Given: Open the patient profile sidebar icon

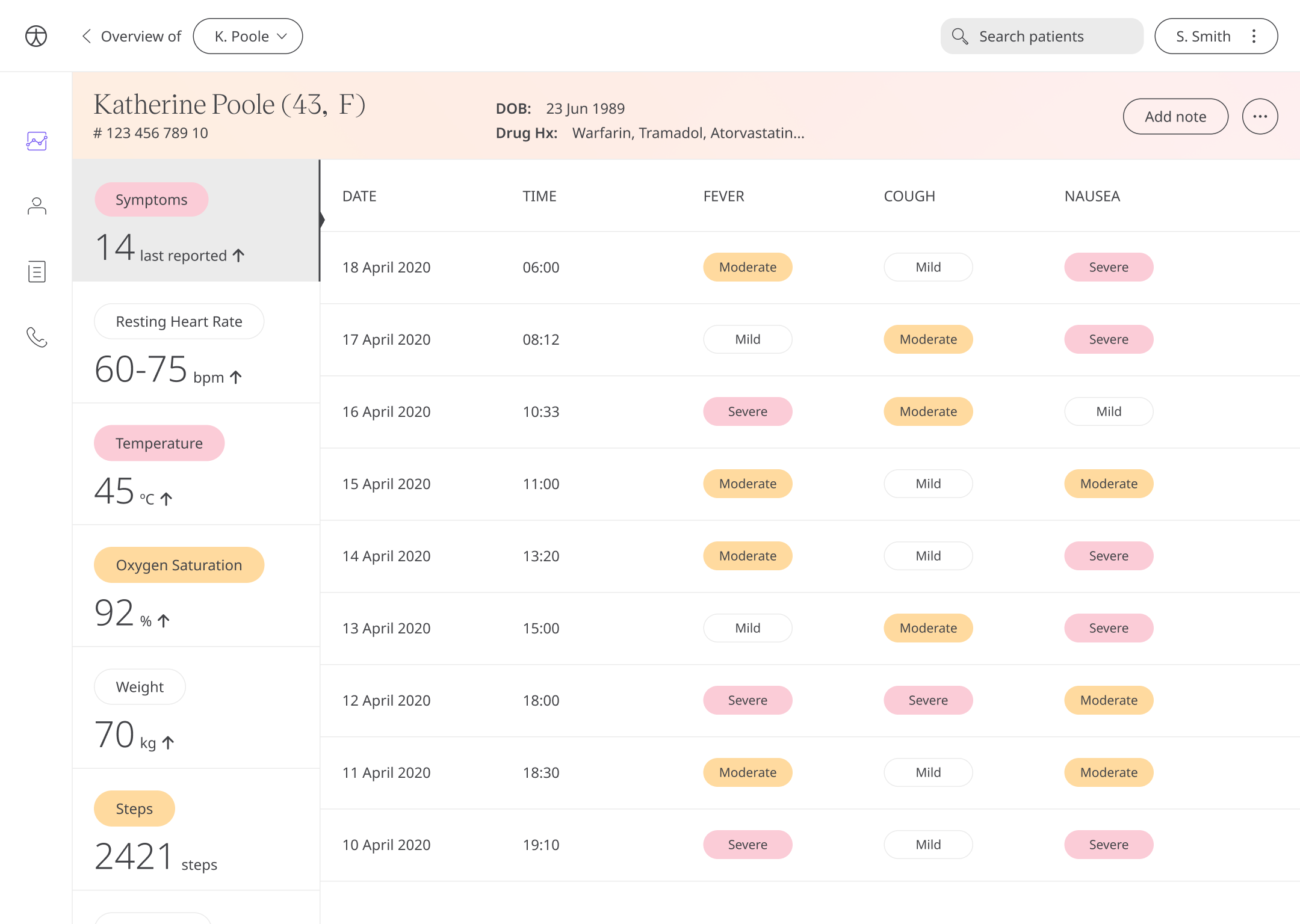Looking at the screenshot, I should [x=37, y=206].
